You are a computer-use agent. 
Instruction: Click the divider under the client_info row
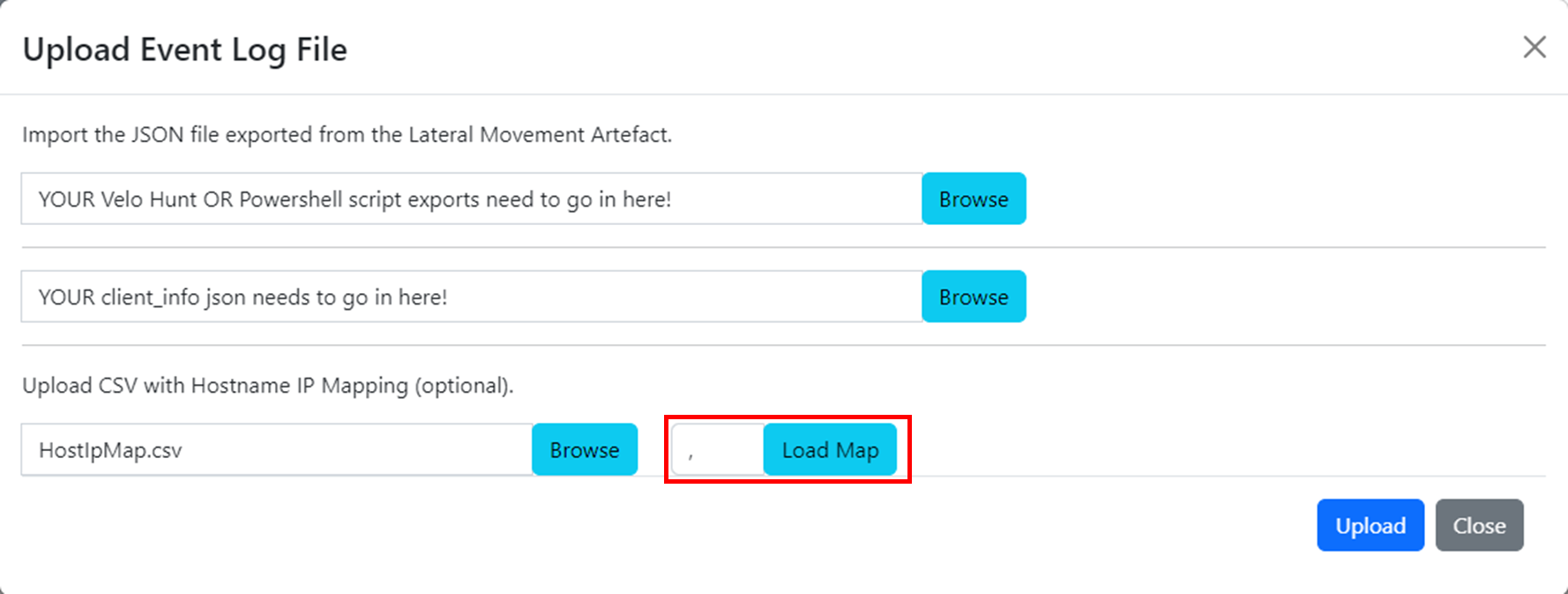click(783, 345)
